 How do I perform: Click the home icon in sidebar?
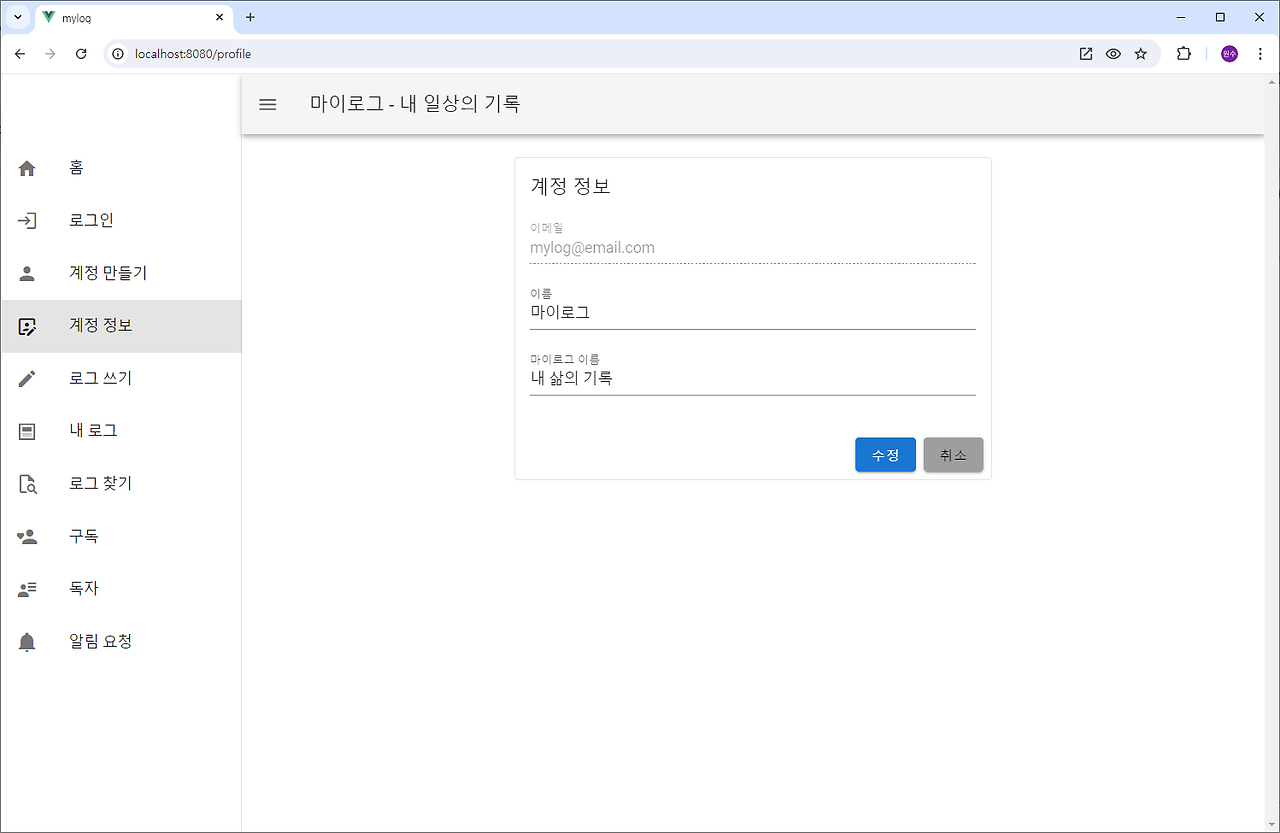click(x=27, y=169)
